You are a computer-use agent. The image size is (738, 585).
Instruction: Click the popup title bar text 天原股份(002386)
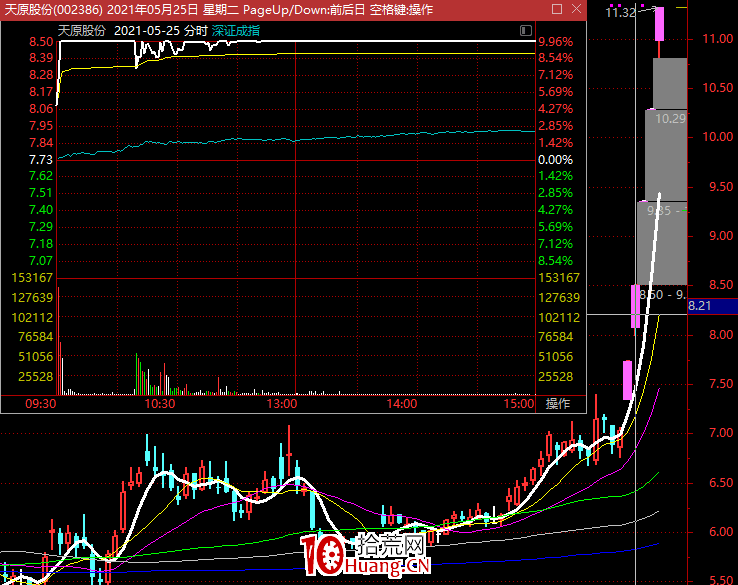pos(54,9)
